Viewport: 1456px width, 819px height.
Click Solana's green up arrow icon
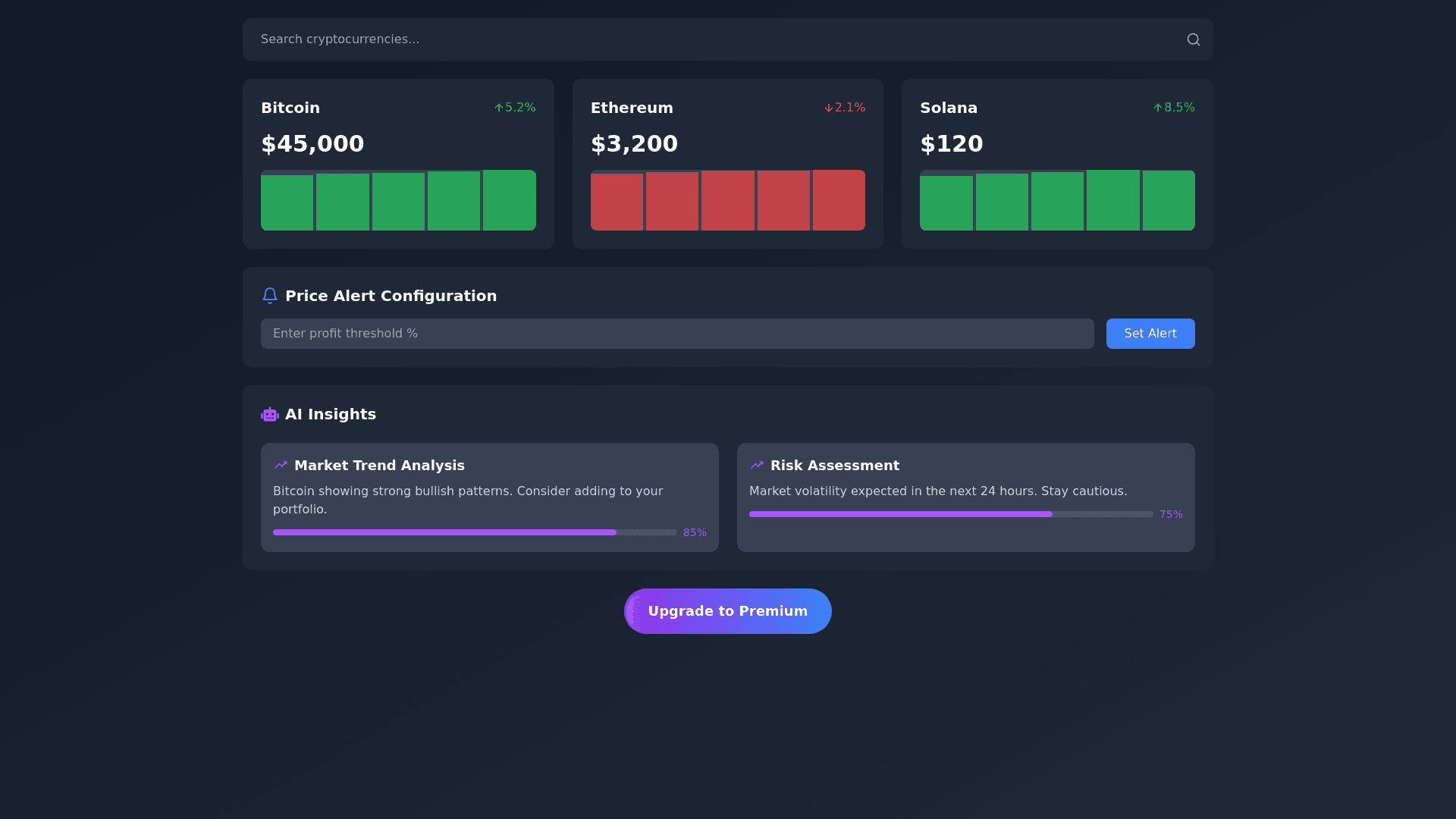click(1157, 108)
